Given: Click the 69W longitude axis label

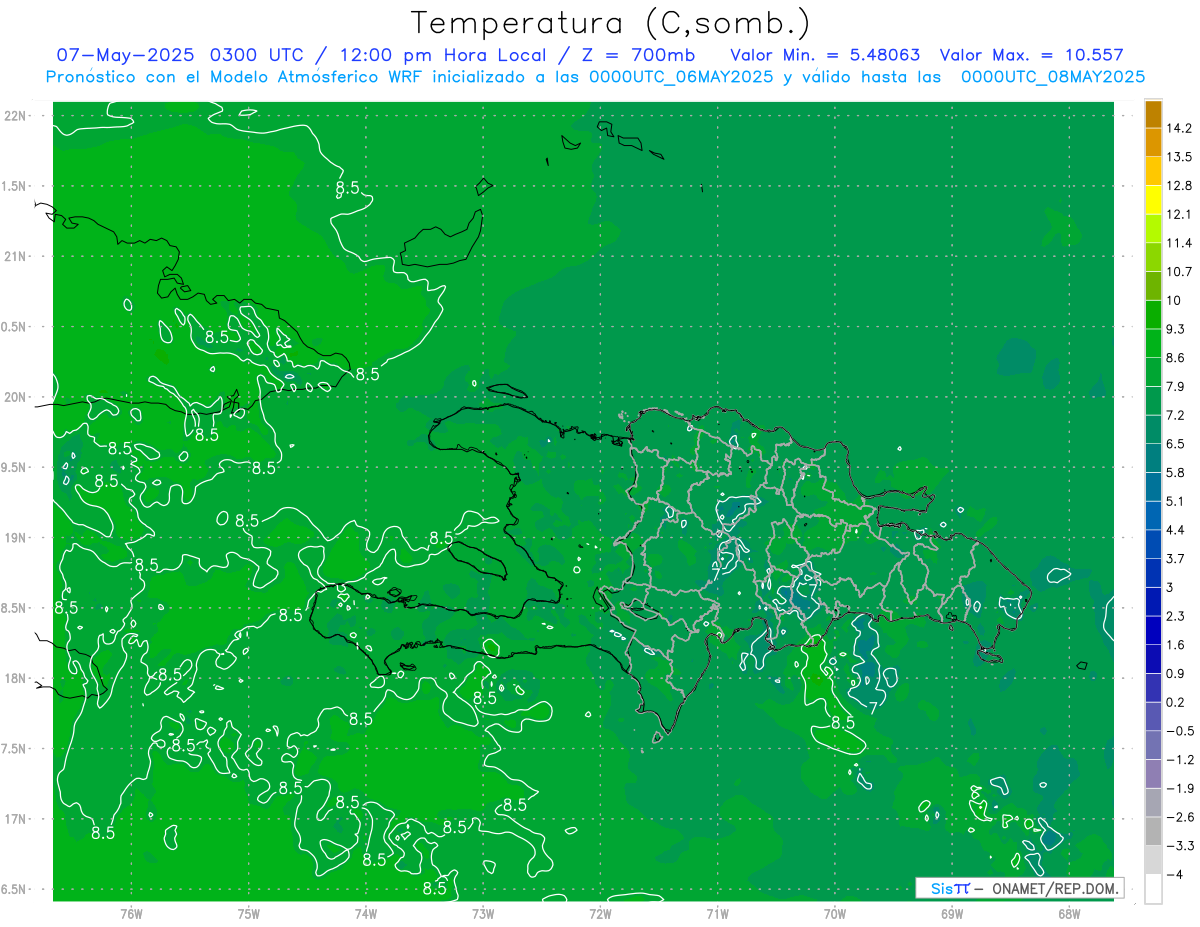Looking at the screenshot, I should 952,914.
